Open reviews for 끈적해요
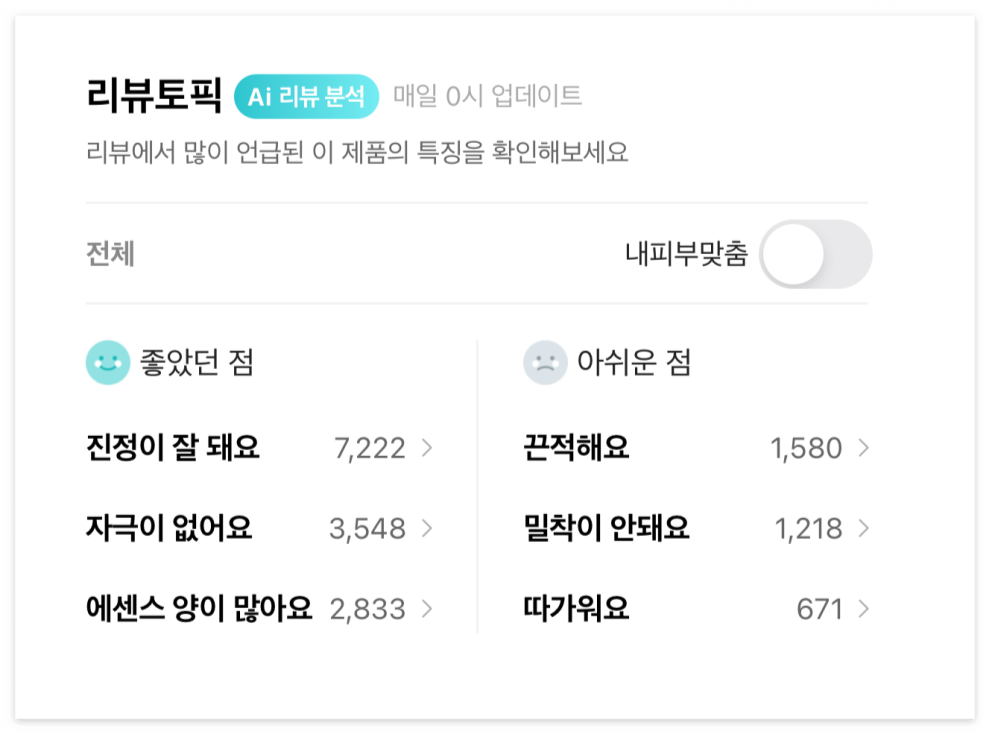Viewport: 990px width, 734px height. click(577, 448)
